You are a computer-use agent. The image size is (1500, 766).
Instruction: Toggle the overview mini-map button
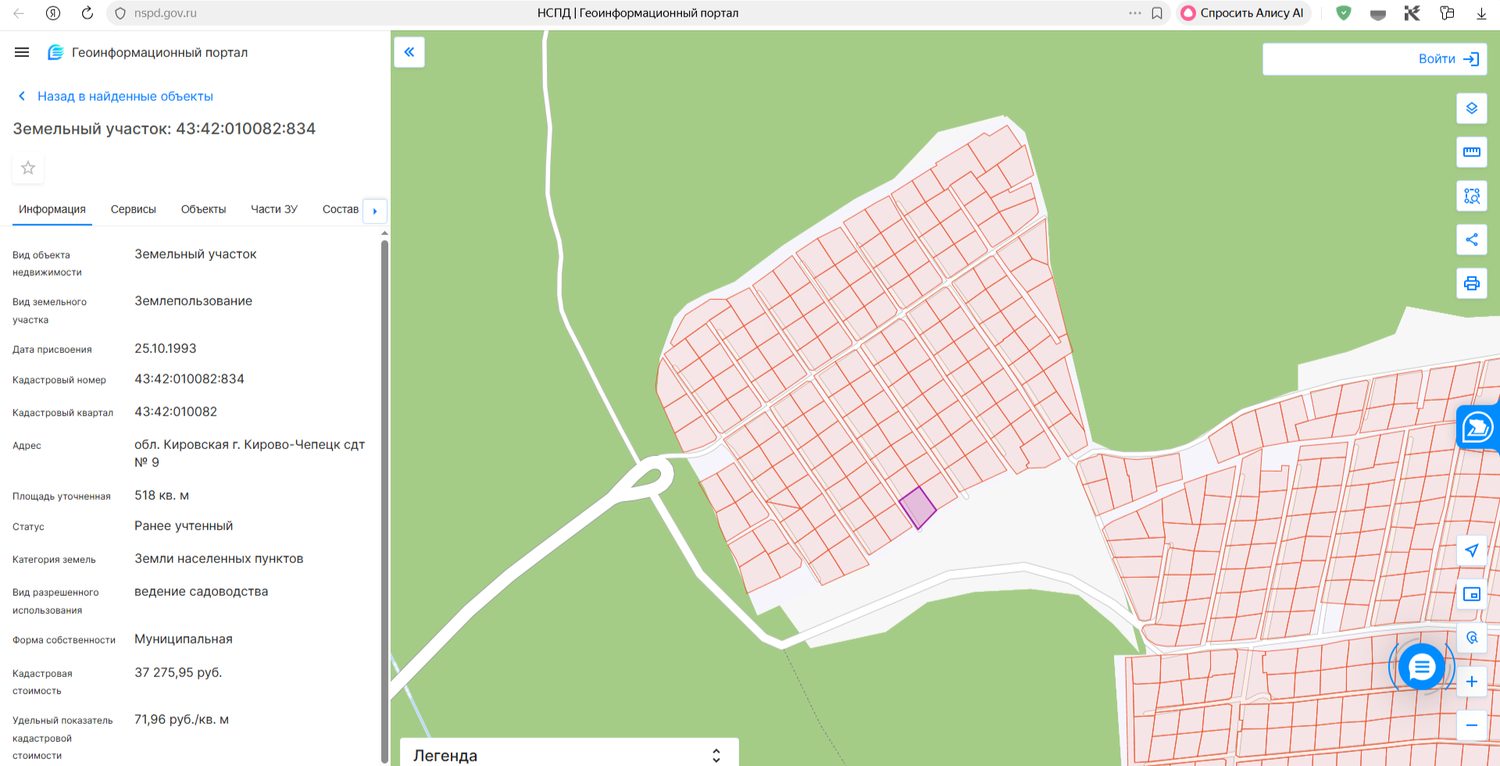tap(1471, 594)
